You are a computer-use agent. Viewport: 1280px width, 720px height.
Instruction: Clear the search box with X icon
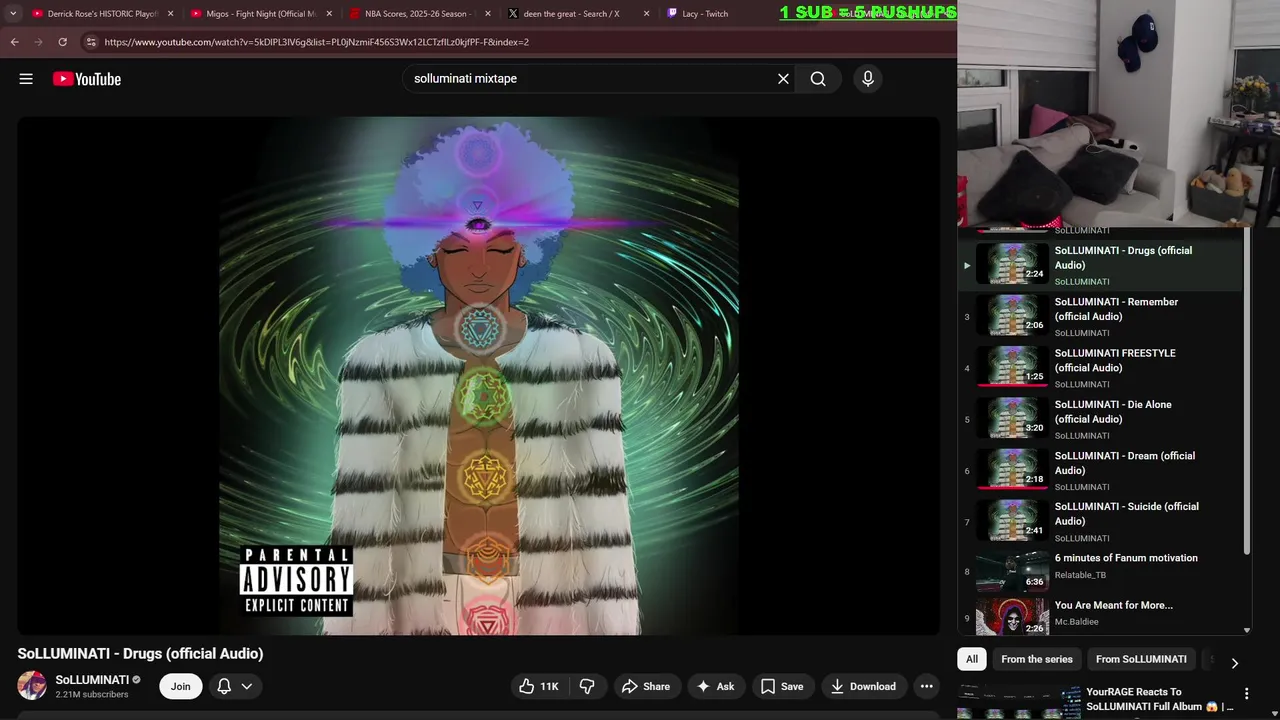[783, 79]
